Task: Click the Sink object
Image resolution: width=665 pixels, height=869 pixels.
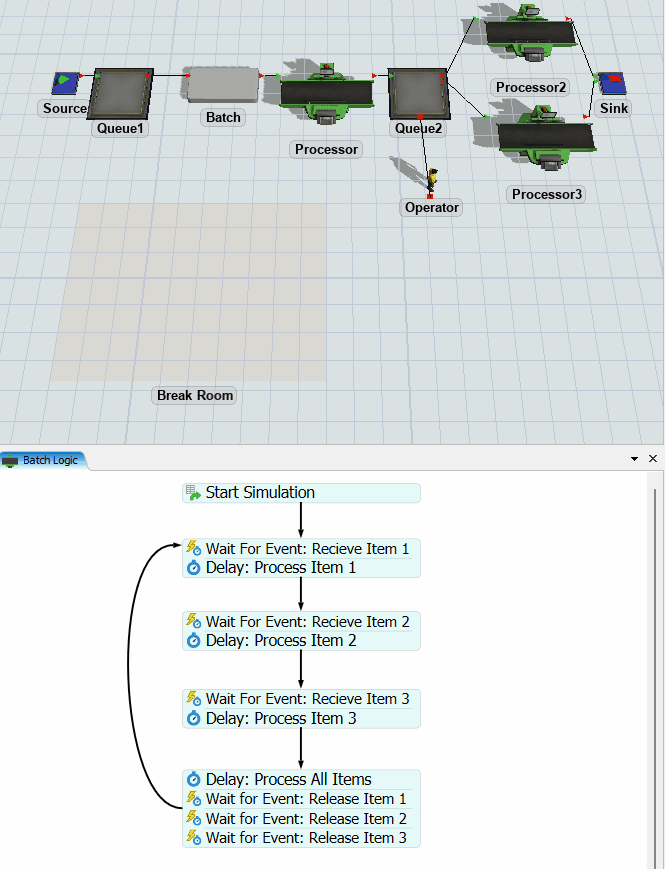Action: point(611,83)
